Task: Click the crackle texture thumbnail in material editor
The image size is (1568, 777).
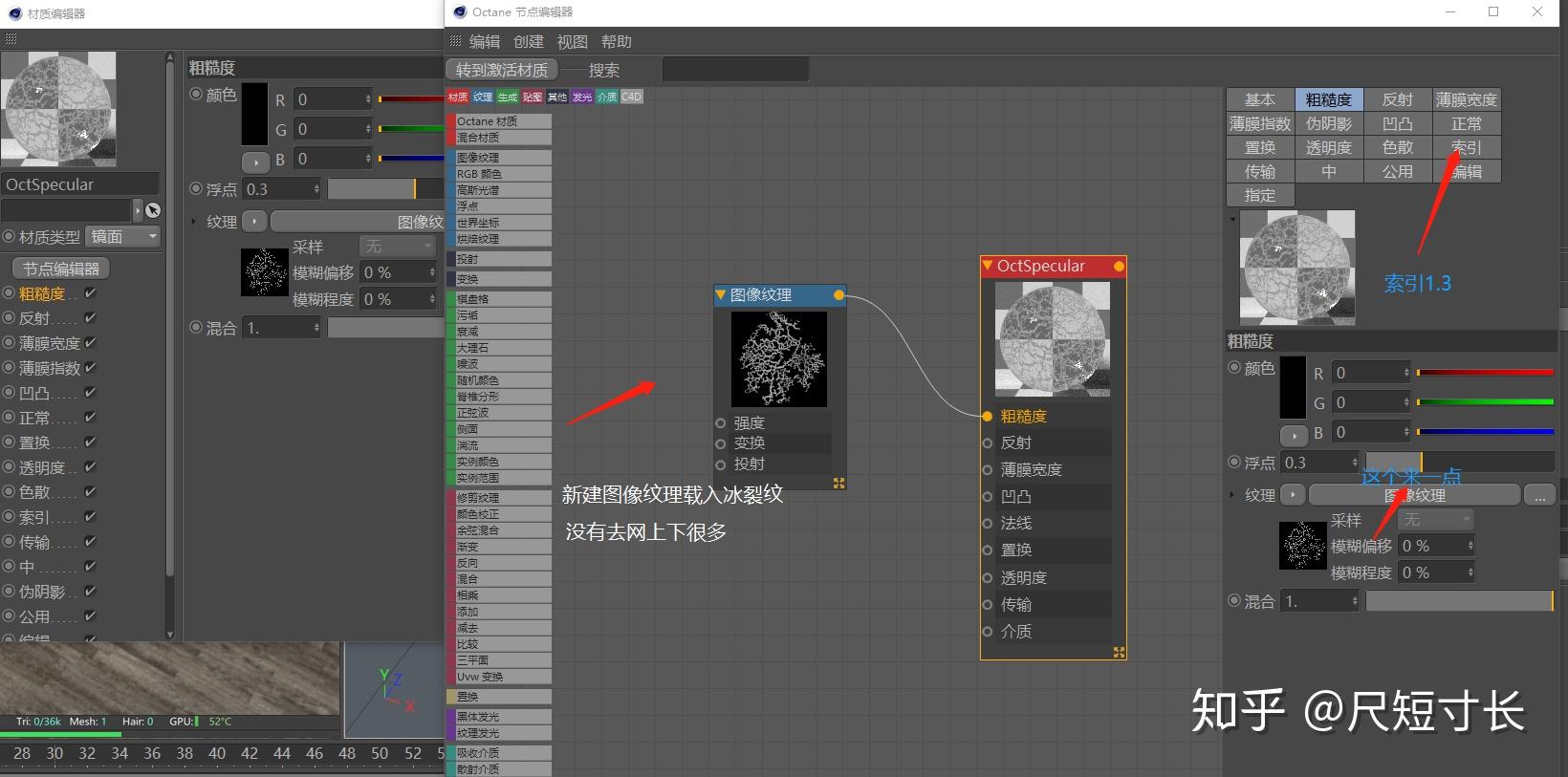Action: [x=265, y=272]
